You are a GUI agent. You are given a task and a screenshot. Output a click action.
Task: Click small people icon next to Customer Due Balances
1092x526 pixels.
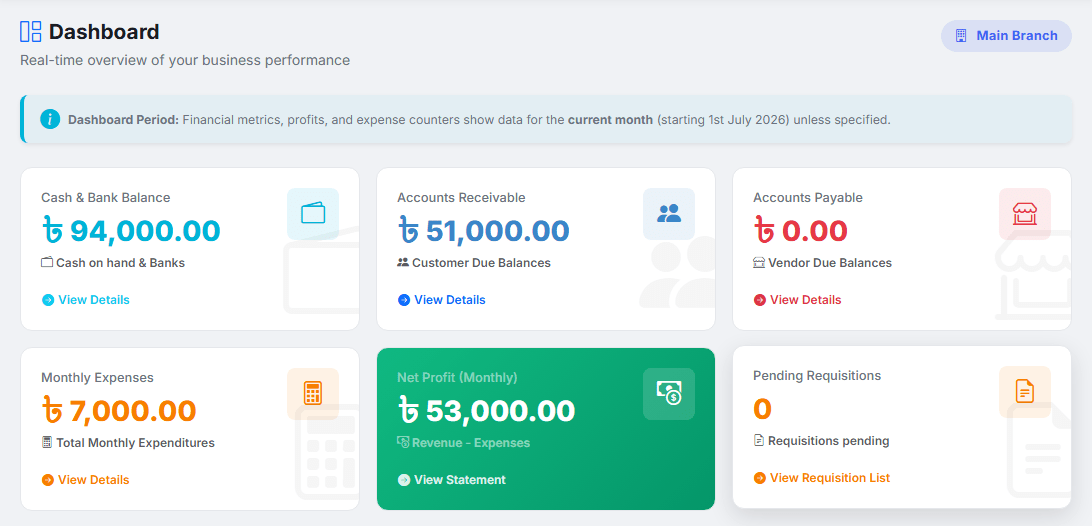click(403, 263)
